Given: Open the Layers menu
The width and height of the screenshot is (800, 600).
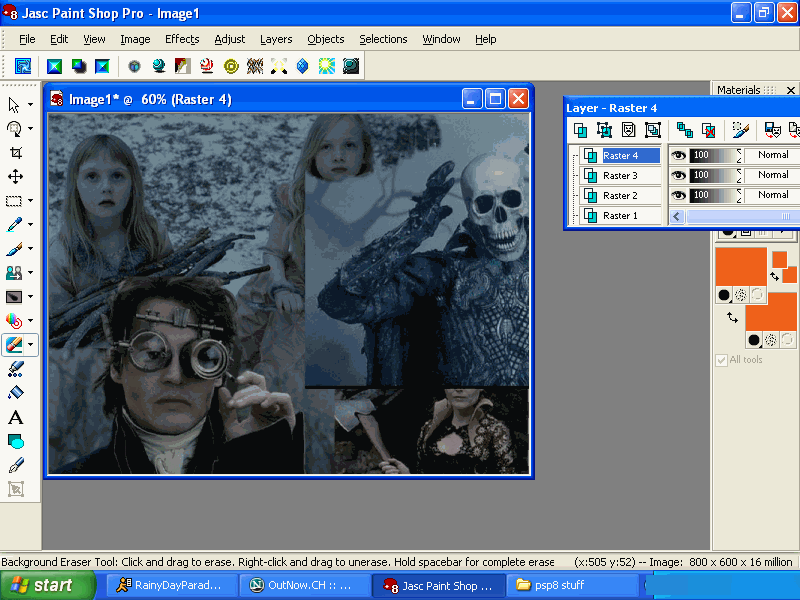Looking at the screenshot, I should pyautogui.click(x=276, y=39).
